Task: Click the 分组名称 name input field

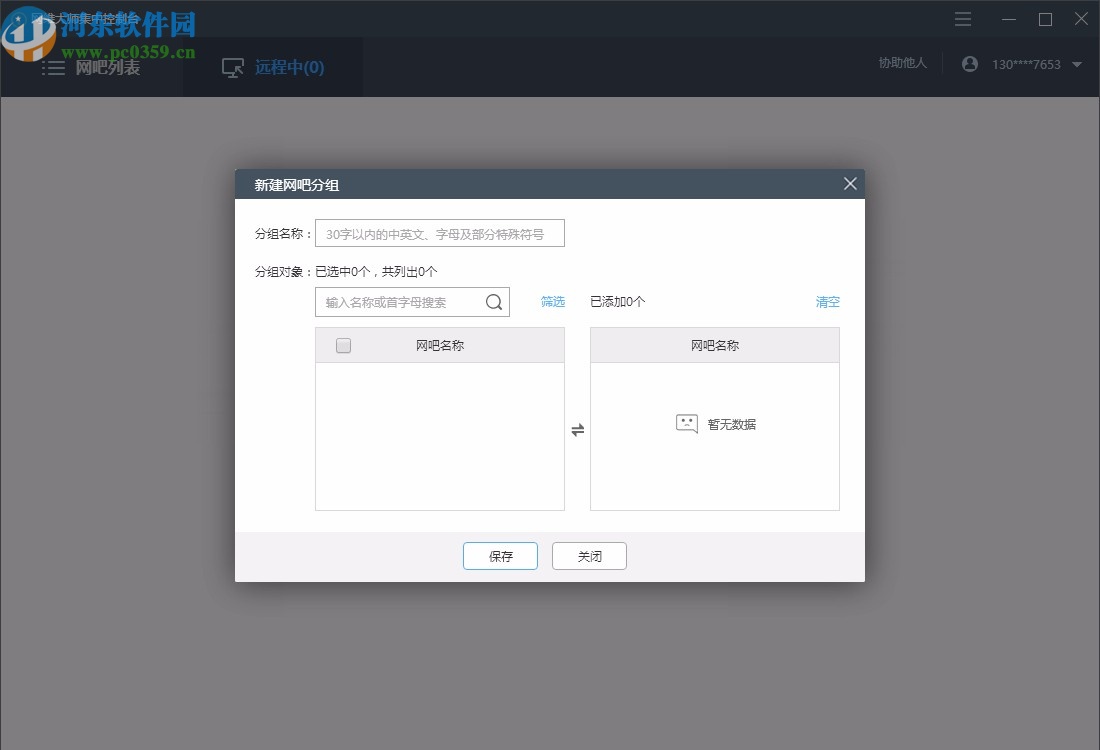Action: (439, 232)
